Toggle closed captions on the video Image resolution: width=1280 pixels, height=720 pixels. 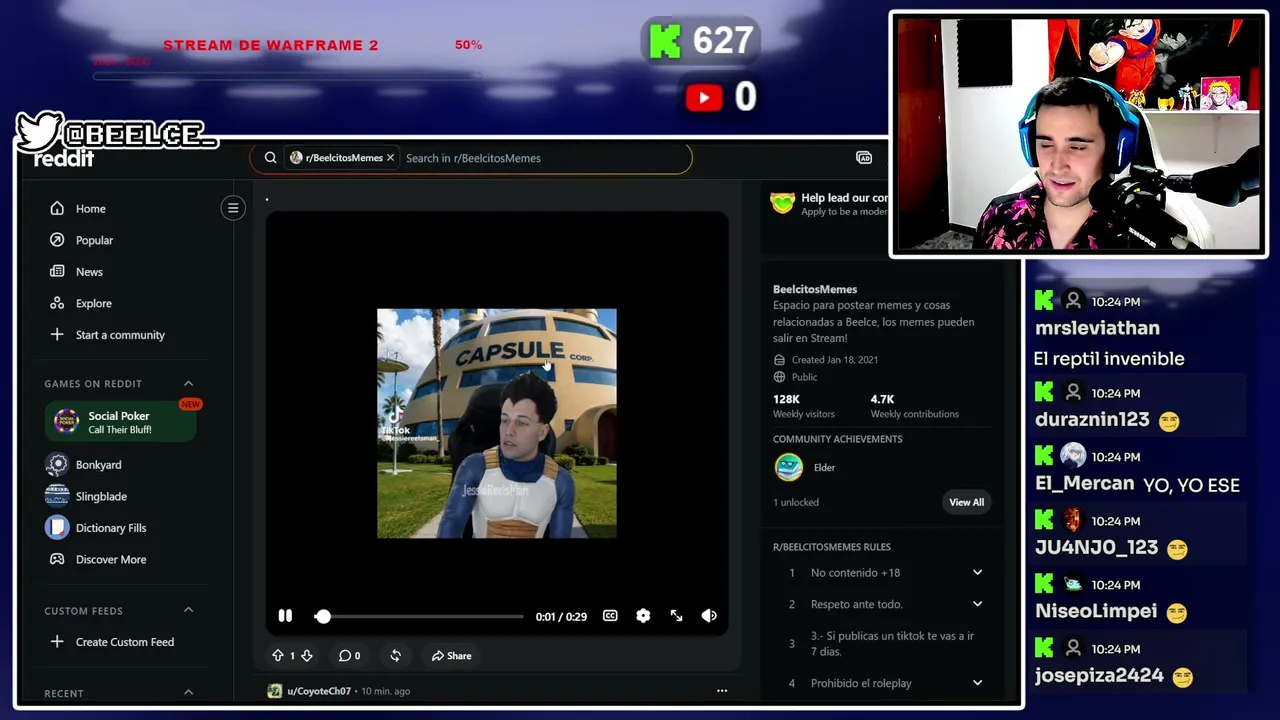610,616
